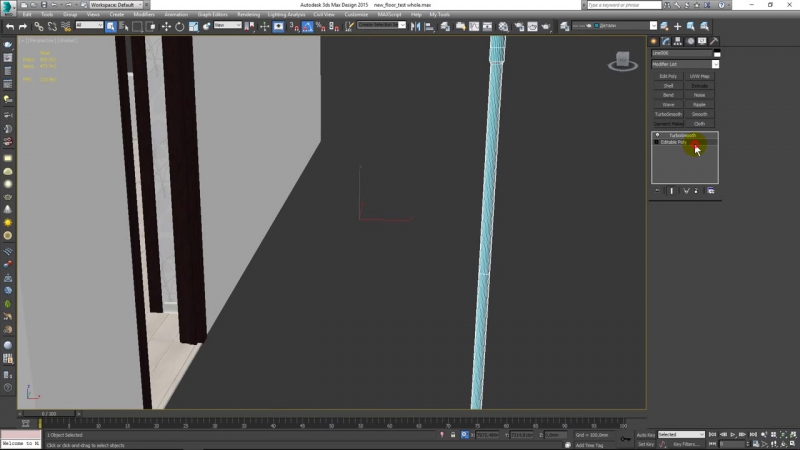This screenshot has width=800, height=450.
Task: Open the Rendering menu
Action: pyautogui.click(x=248, y=15)
